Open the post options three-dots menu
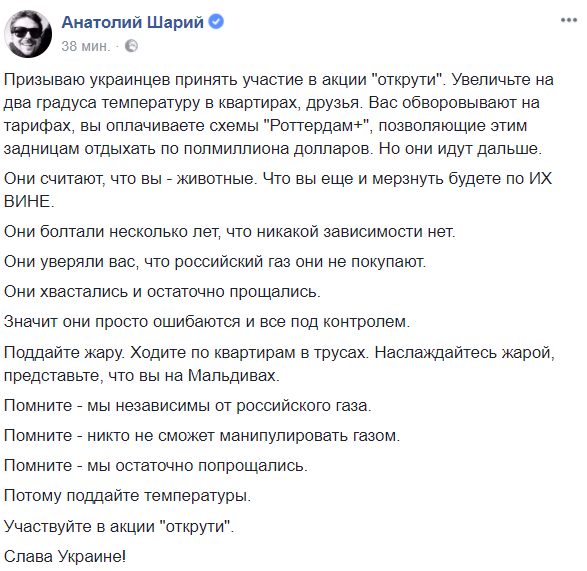This screenshot has width=587, height=571. (x=569, y=20)
